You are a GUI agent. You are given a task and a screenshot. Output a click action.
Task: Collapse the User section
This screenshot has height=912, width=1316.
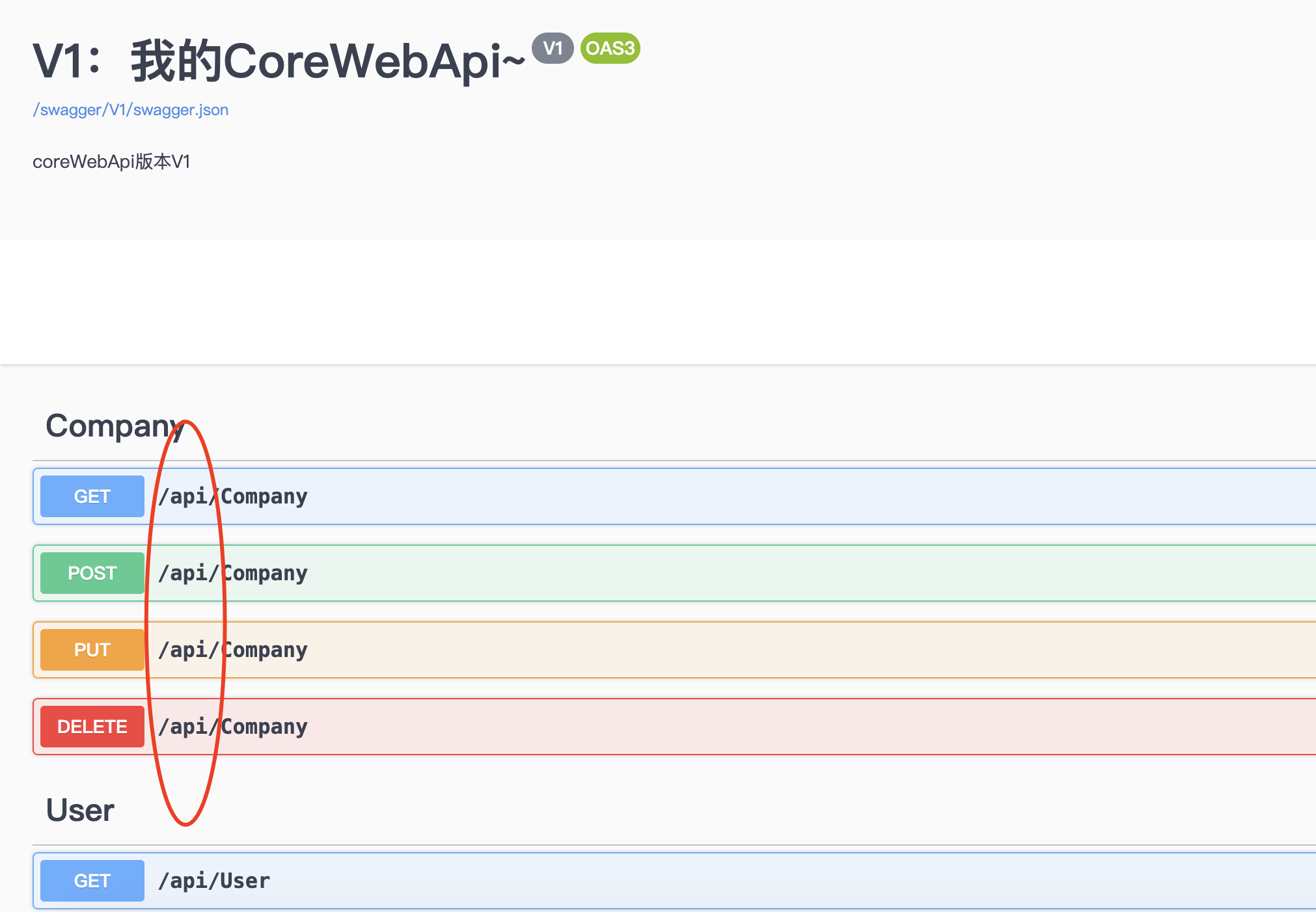[79, 809]
